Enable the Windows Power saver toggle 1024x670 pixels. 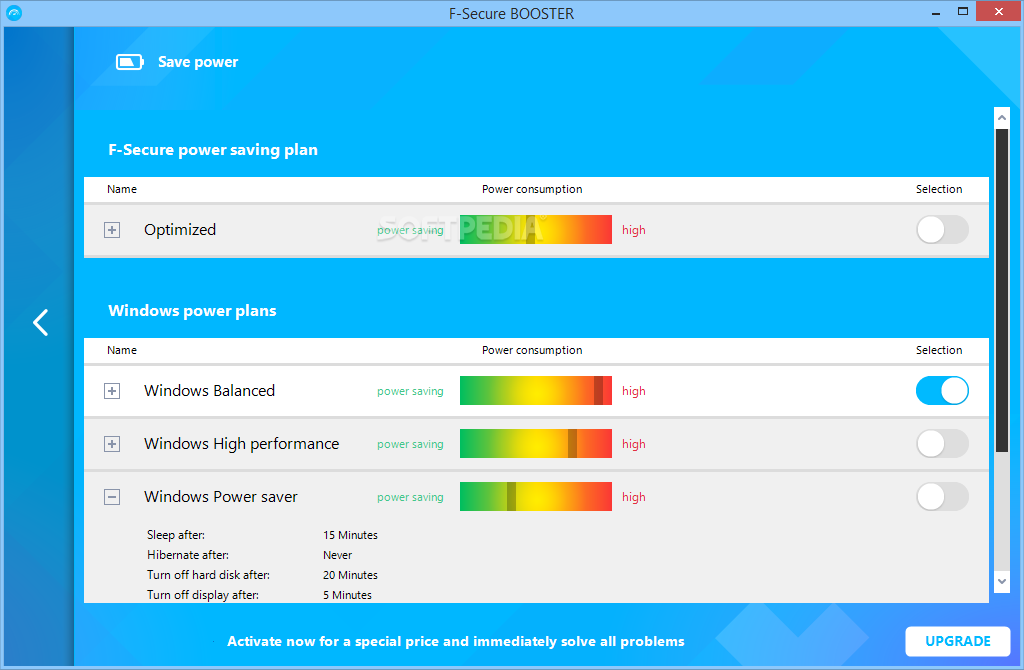(942, 497)
